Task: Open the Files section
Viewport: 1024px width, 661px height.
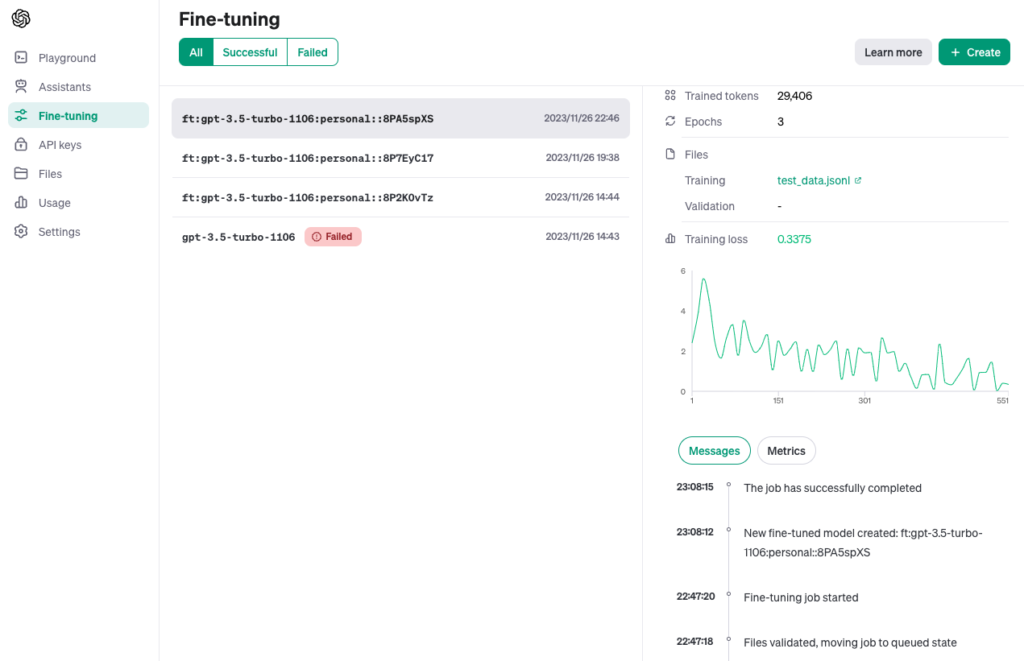Action: [x=52, y=173]
